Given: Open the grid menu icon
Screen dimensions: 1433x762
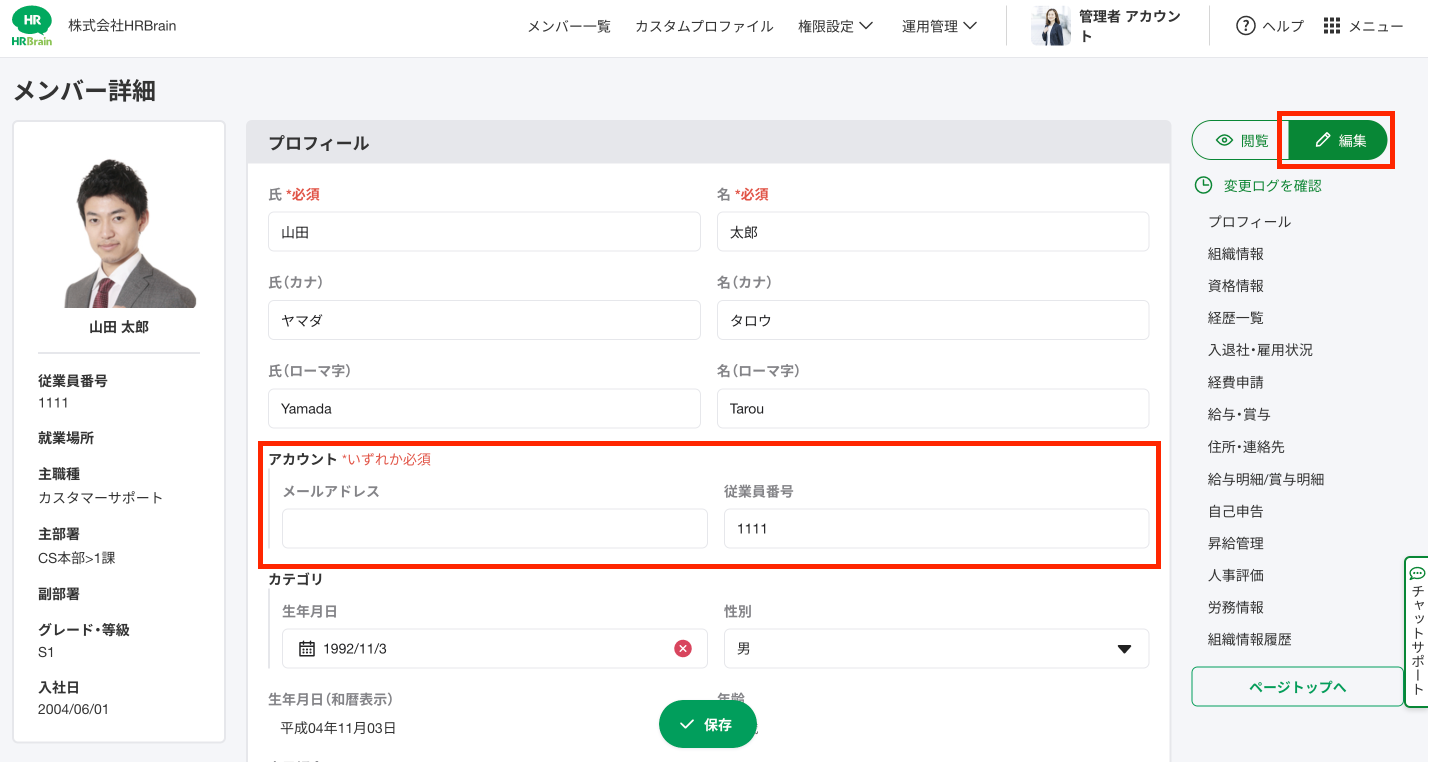Looking at the screenshot, I should tap(1332, 26).
